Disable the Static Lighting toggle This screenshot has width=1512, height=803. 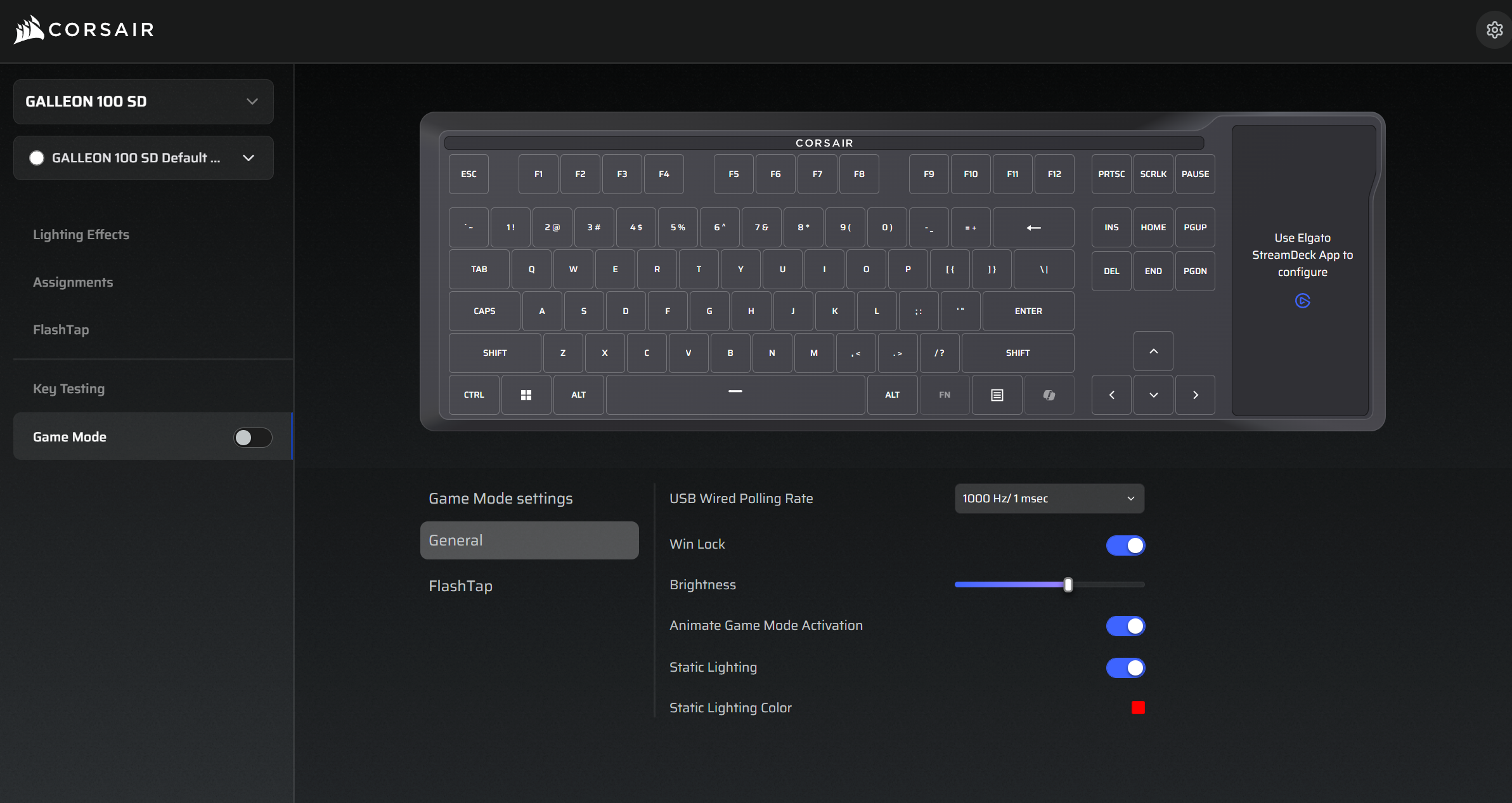click(x=1125, y=667)
